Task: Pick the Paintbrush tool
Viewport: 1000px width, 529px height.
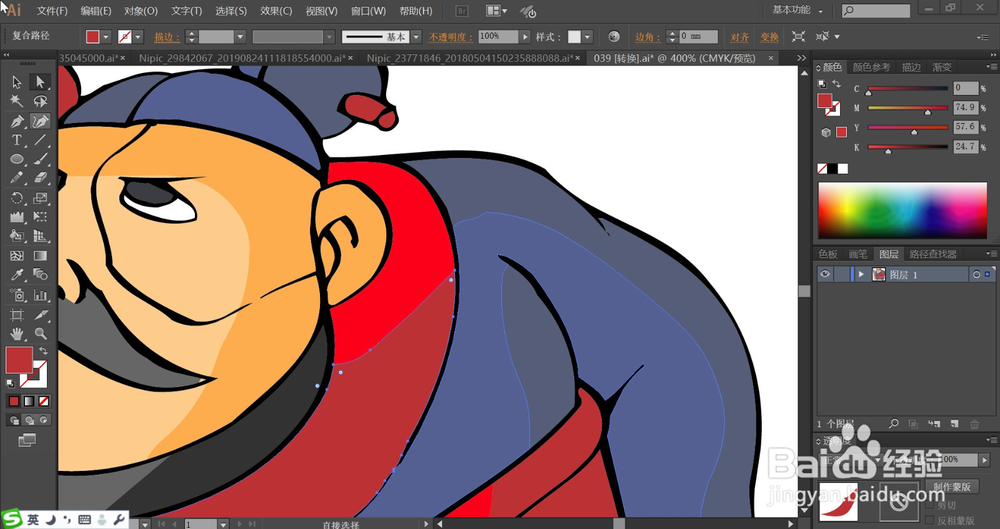Action: tap(40, 159)
